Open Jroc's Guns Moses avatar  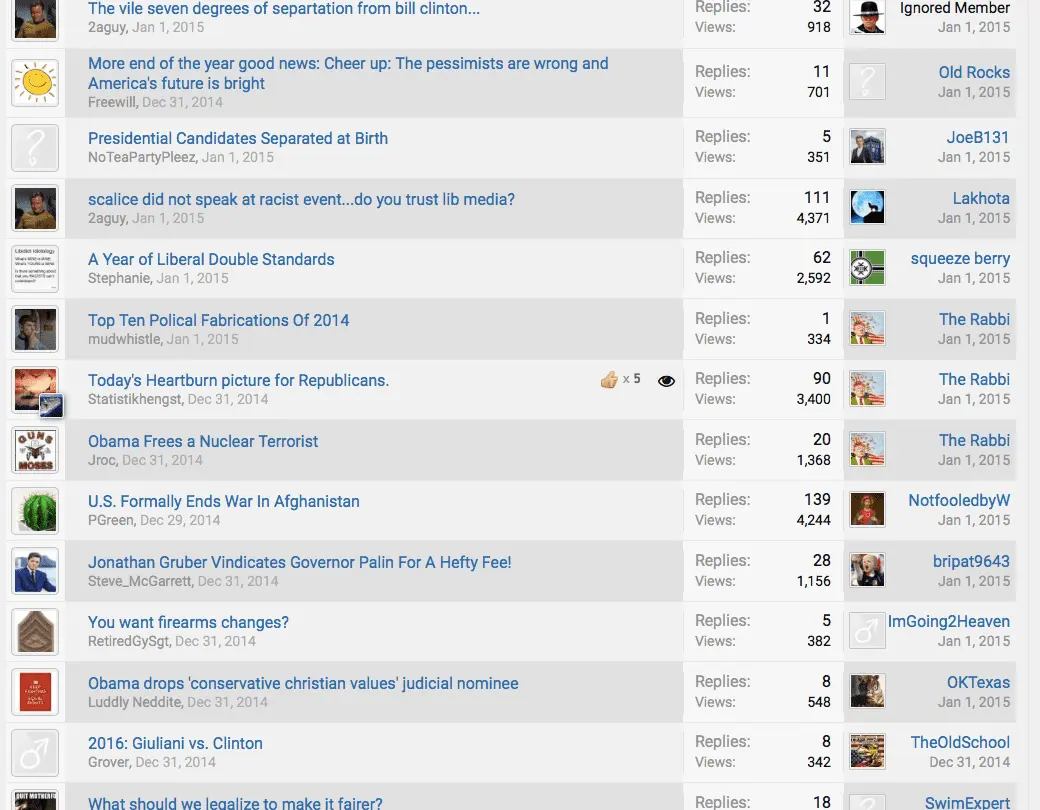click(35, 450)
